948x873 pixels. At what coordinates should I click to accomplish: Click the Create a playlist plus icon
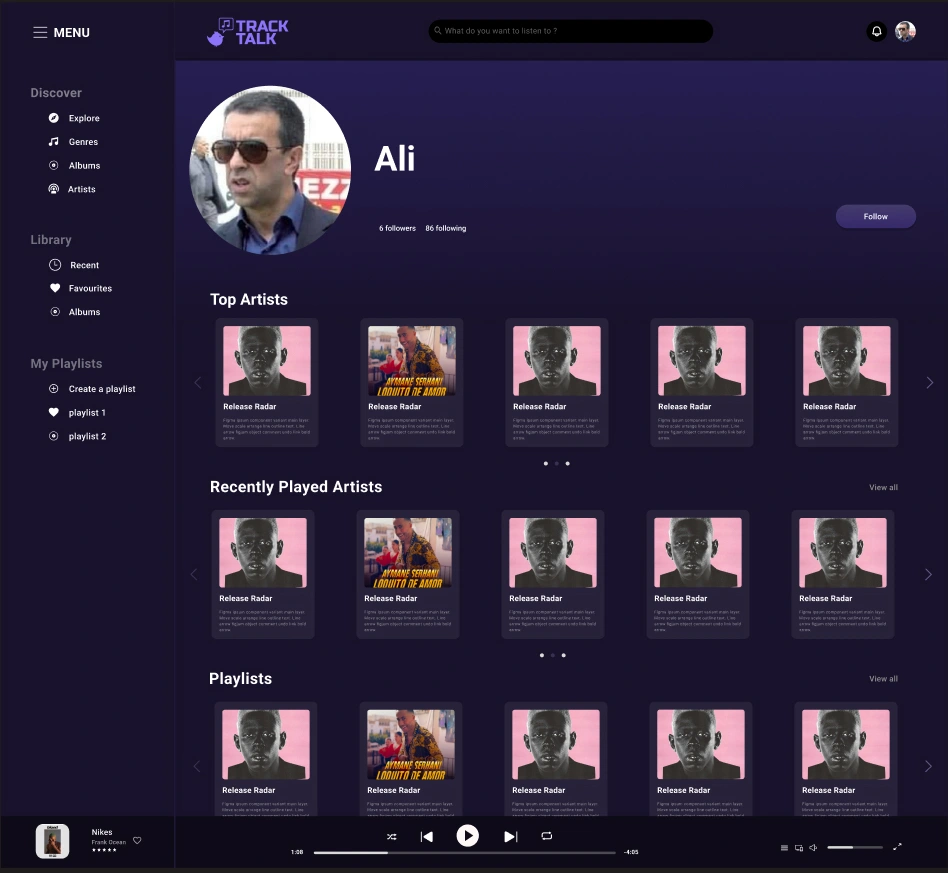[x=54, y=389]
